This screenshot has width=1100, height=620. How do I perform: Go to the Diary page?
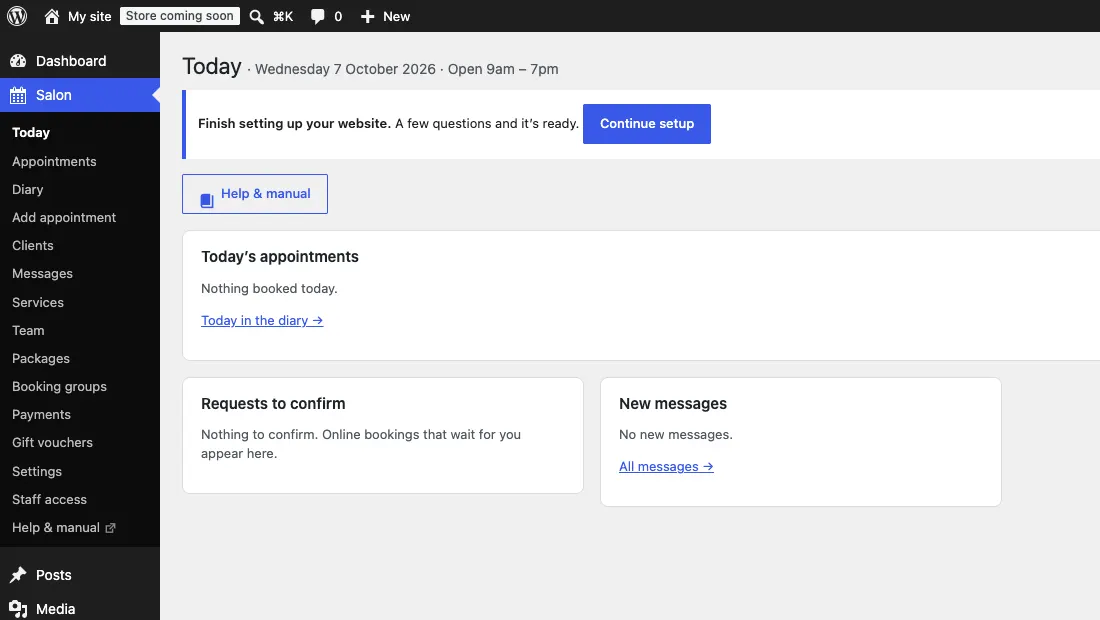pyautogui.click(x=27, y=189)
